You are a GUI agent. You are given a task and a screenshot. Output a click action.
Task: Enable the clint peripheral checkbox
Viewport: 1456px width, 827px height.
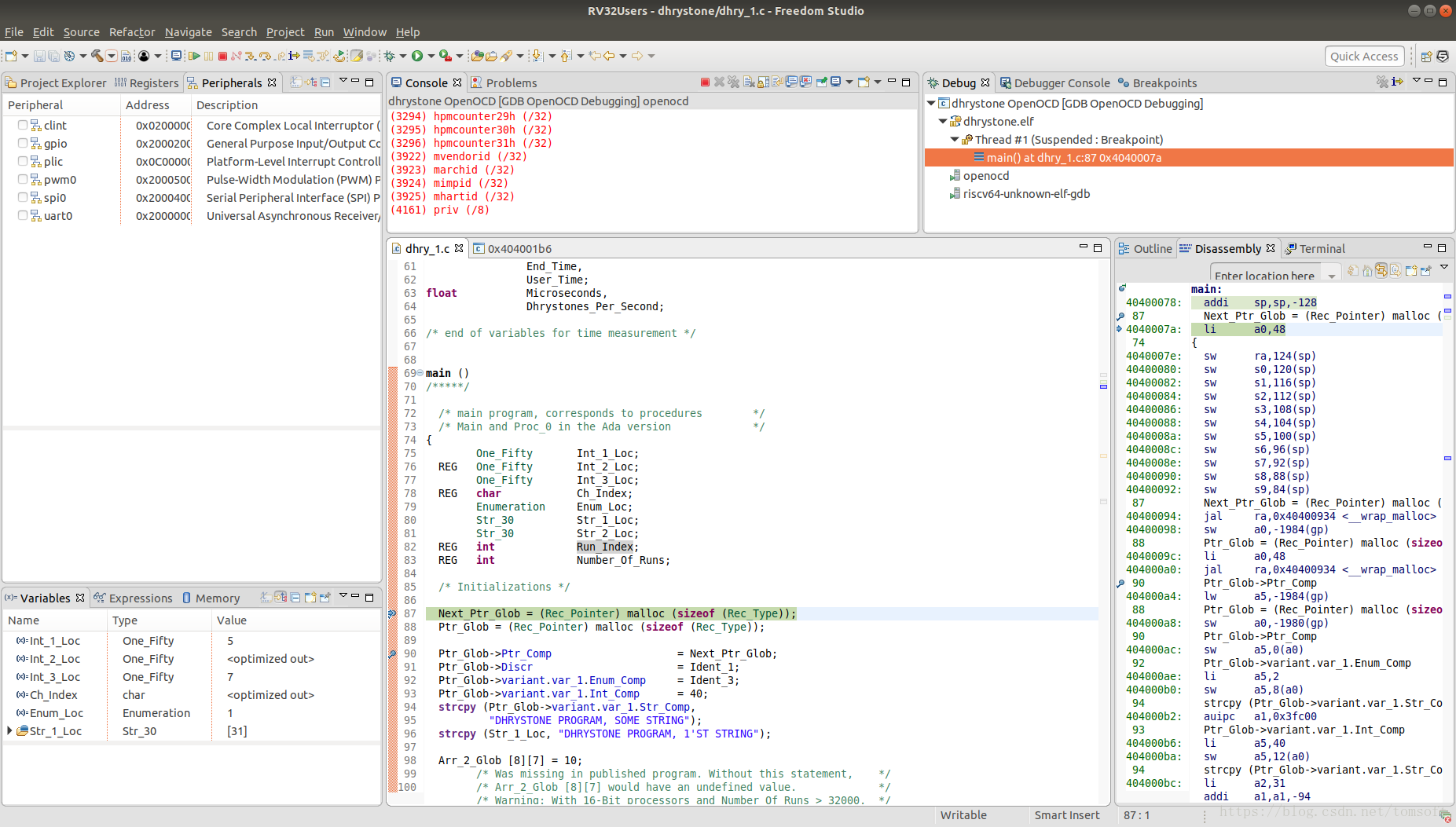[x=23, y=125]
